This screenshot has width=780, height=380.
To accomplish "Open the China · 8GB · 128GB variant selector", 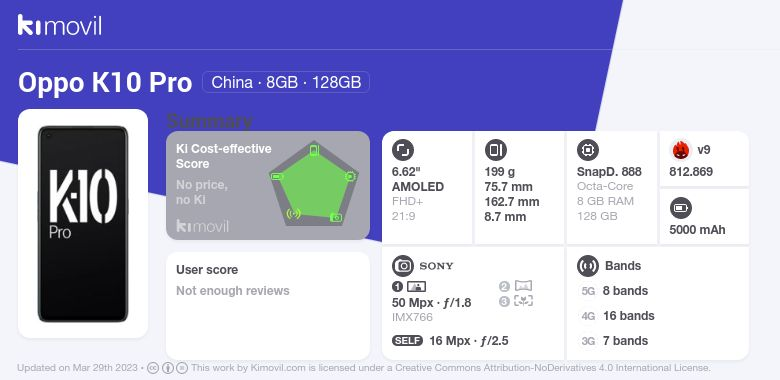I will pos(286,82).
